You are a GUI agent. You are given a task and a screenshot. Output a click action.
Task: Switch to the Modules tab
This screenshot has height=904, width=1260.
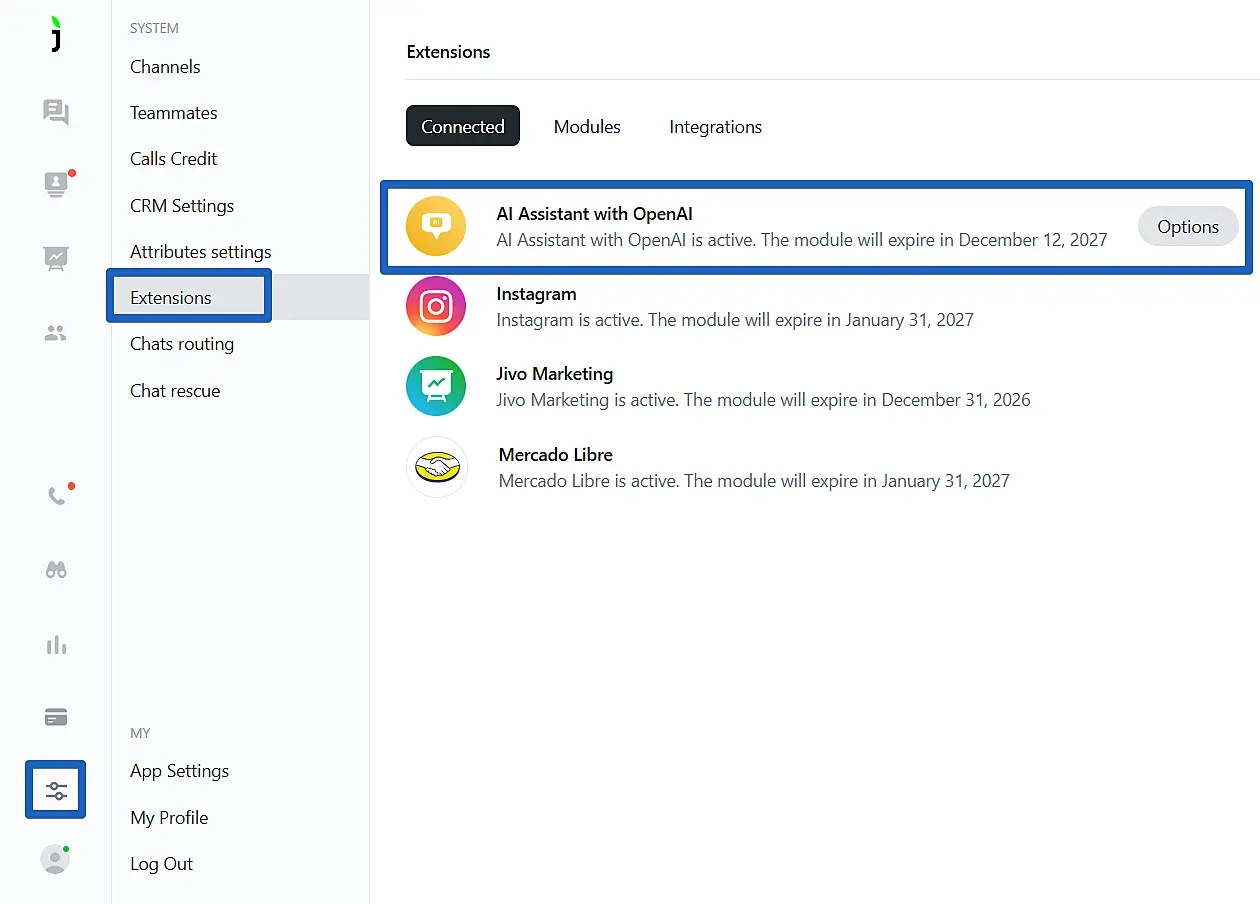tap(587, 127)
